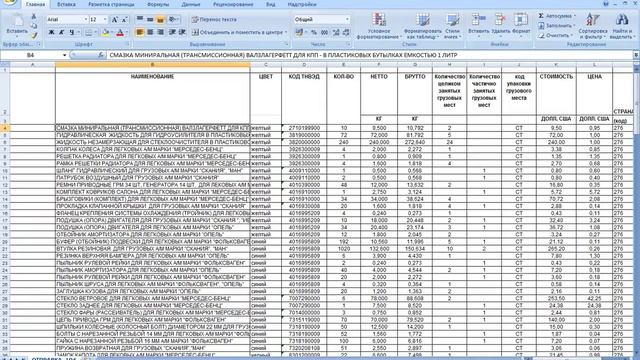Decrease font size with the small A icon
Image resolution: width=640 pixels, height=360 pixels.
(x=124, y=20)
